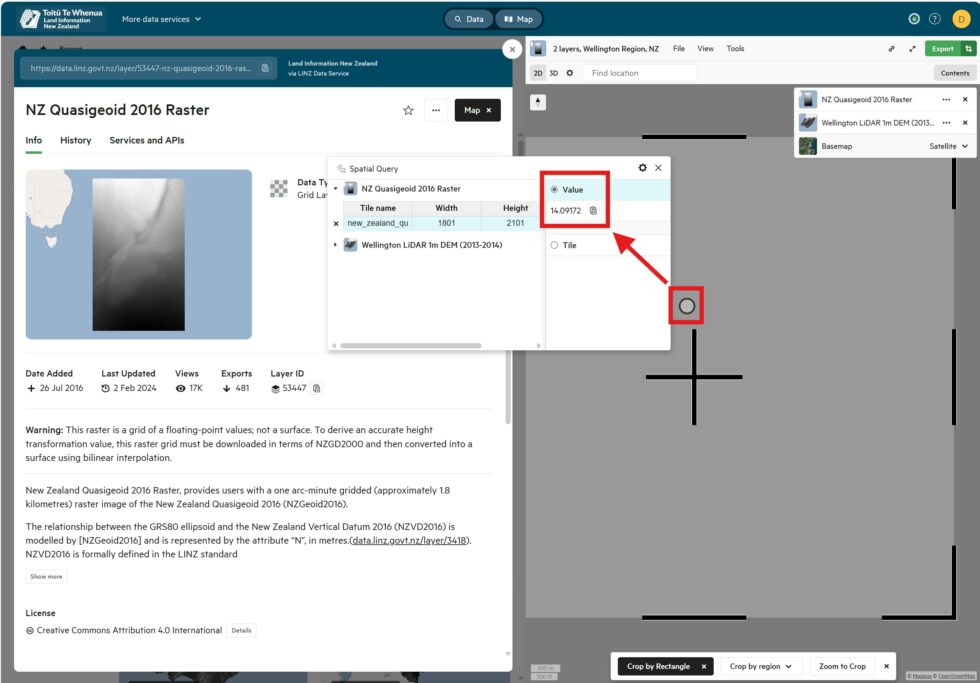Open the View menu in map toolbar
This screenshot has width=980, height=683.
(706, 48)
